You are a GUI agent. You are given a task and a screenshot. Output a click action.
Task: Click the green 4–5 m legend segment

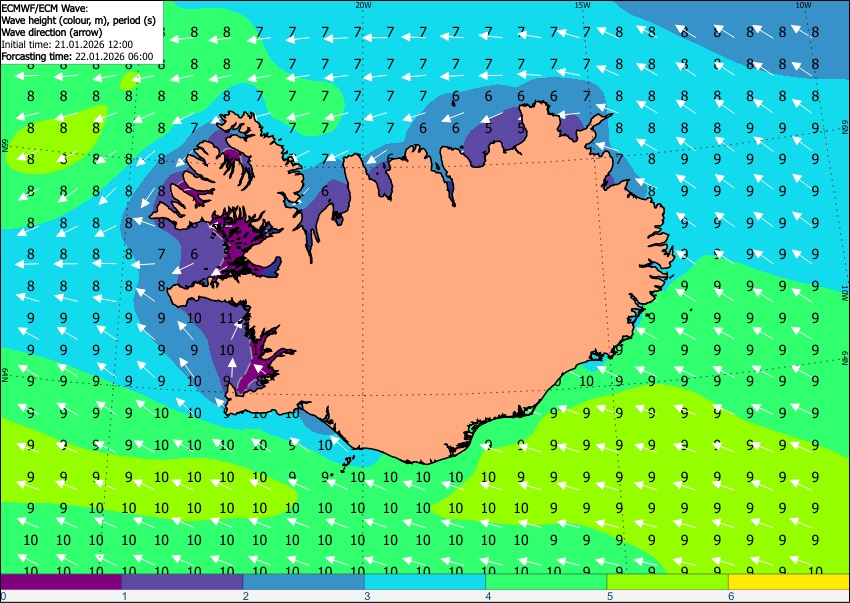click(x=546, y=582)
